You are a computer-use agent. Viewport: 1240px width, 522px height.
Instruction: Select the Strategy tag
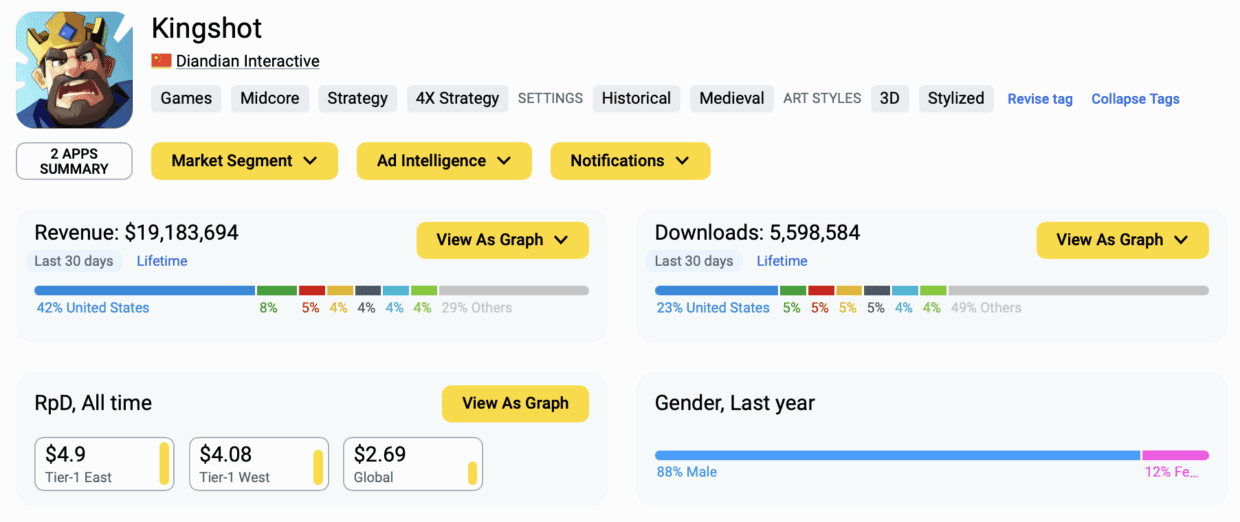click(x=358, y=98)
